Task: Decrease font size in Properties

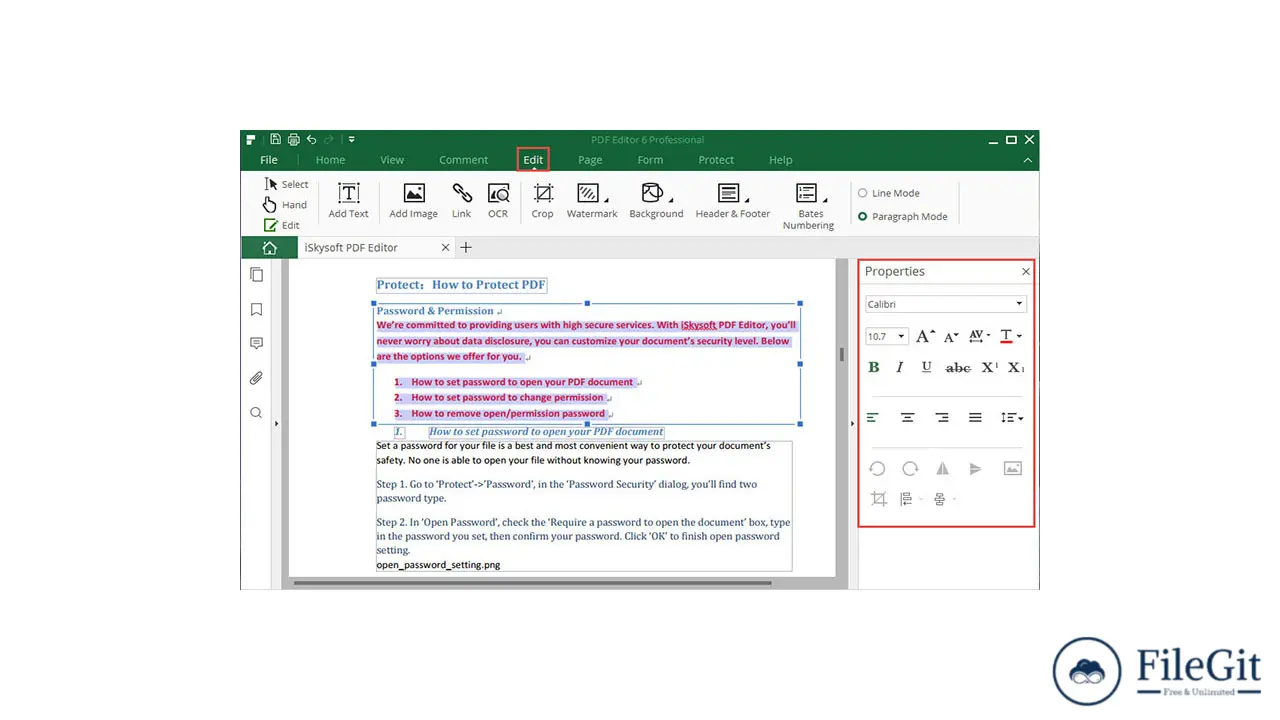Action: (951, 337)
